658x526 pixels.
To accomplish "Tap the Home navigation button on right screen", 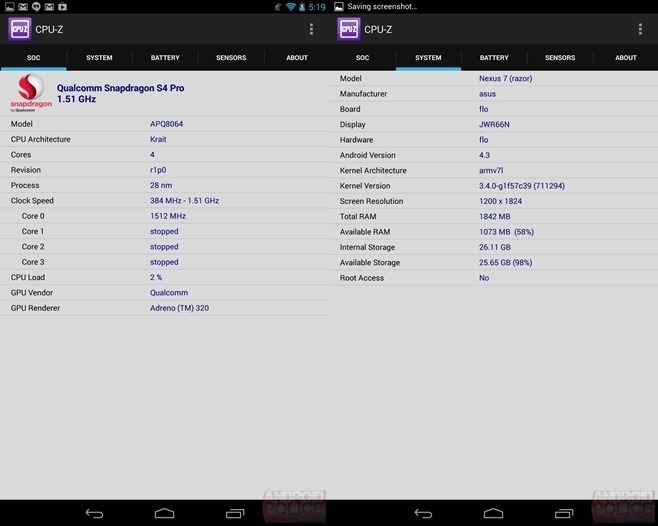I will [494, 513].
